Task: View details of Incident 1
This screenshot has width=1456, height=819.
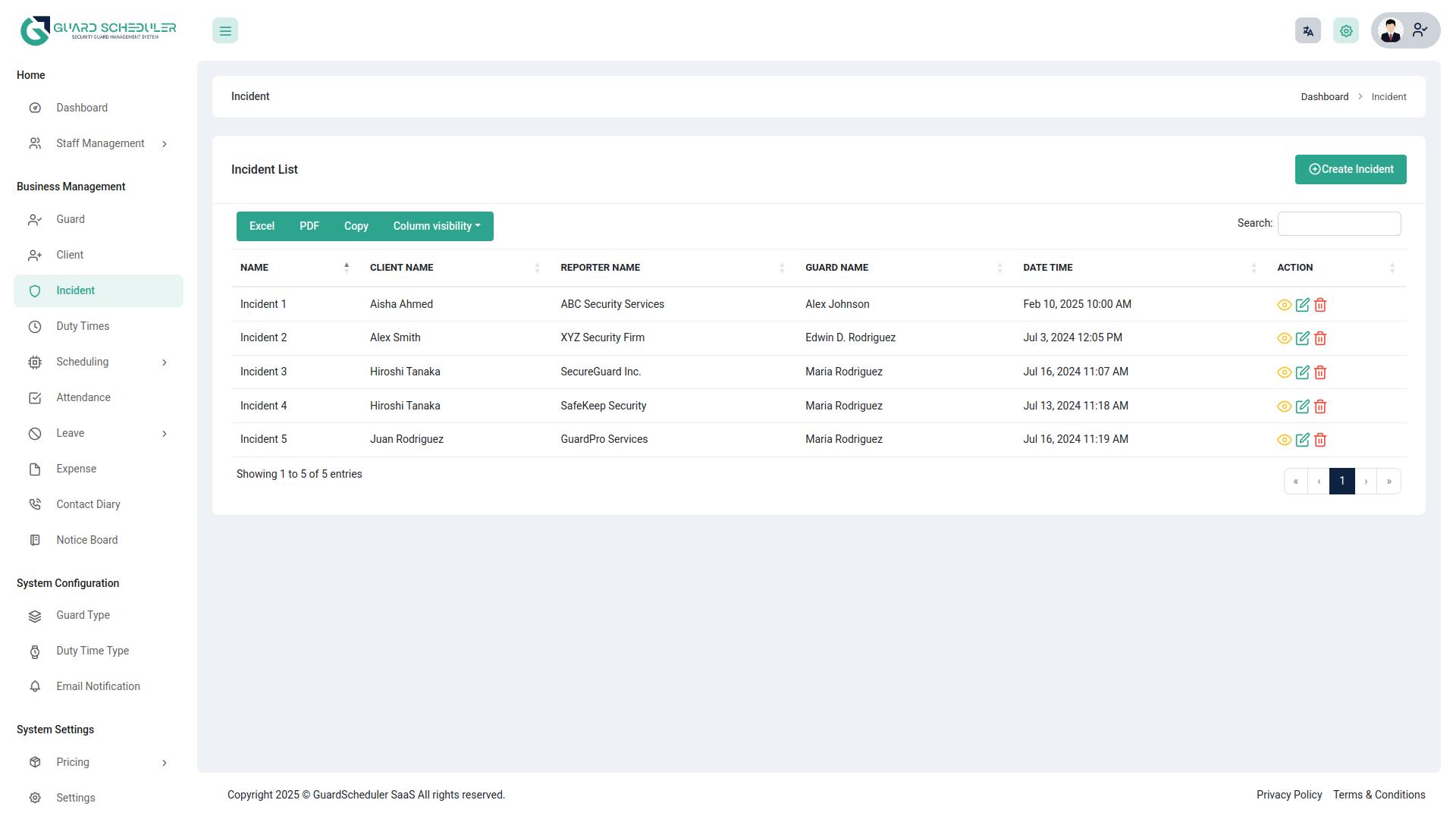Action: click(1284, 305)
